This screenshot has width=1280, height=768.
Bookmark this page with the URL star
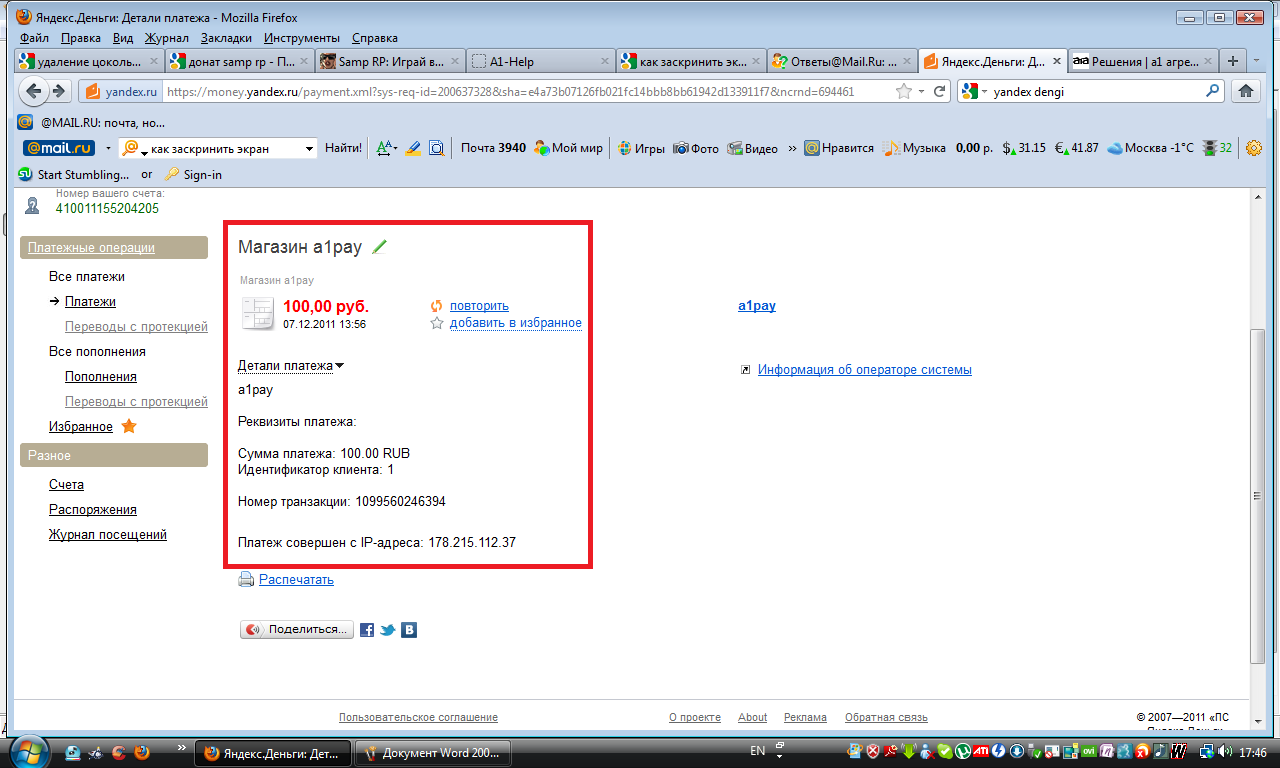click(x=904, y=91)
